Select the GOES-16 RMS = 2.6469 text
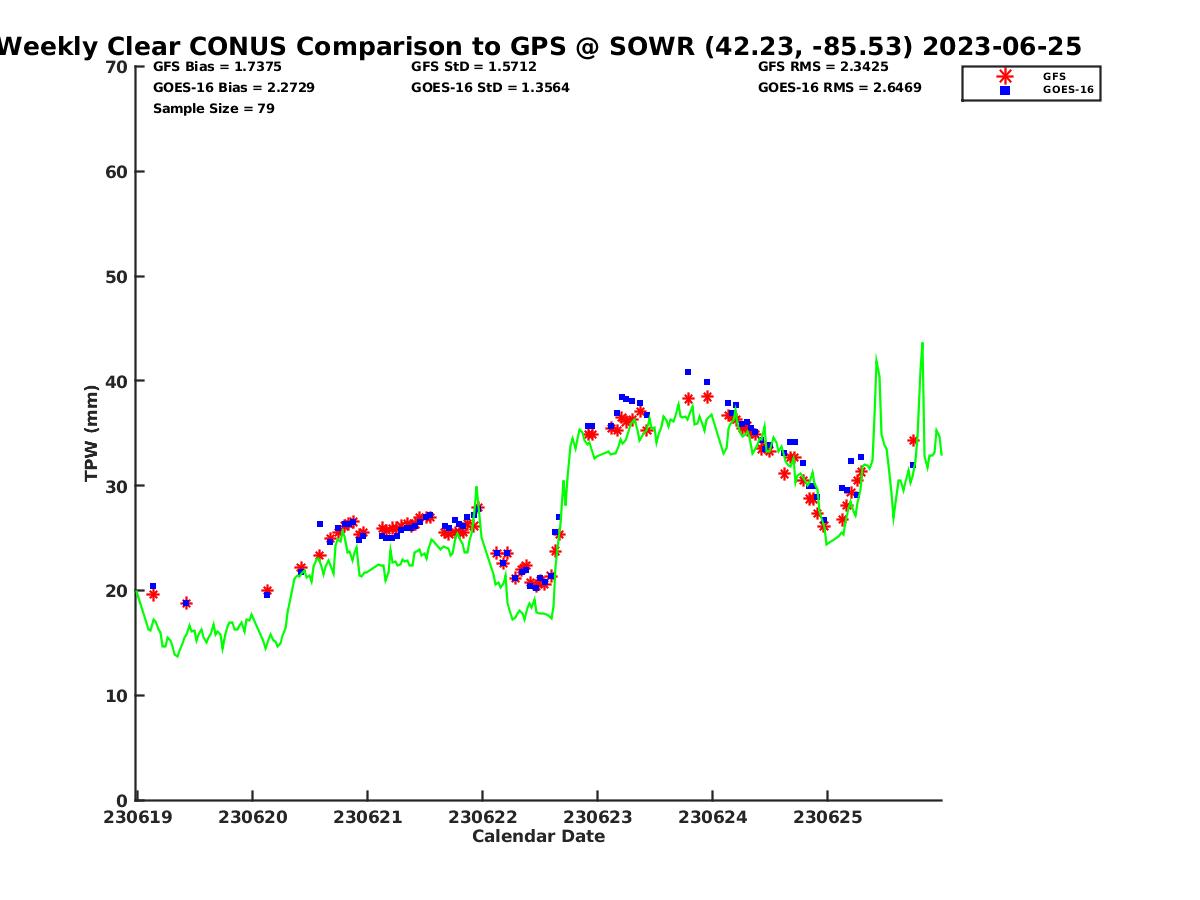 tap(839, 88)
